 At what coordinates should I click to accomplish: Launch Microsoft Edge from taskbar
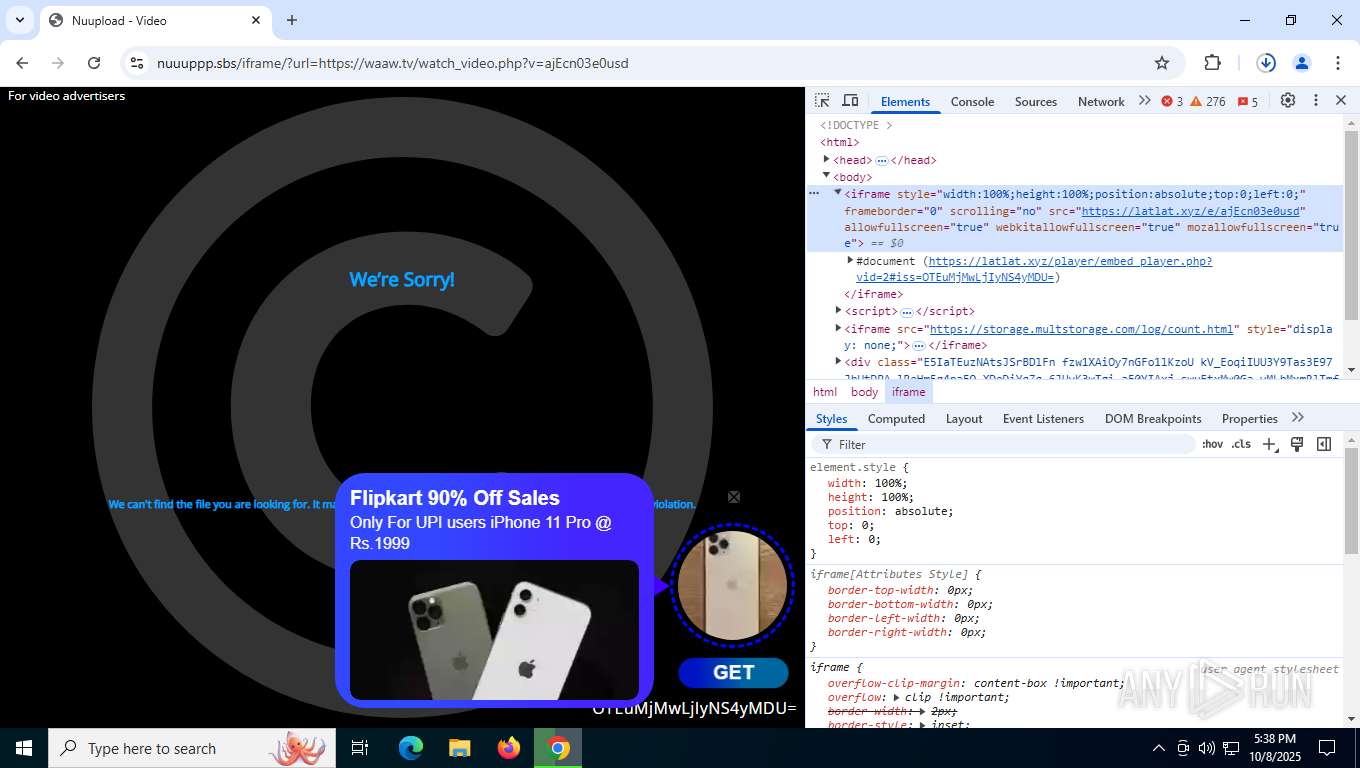click(411, 748)
